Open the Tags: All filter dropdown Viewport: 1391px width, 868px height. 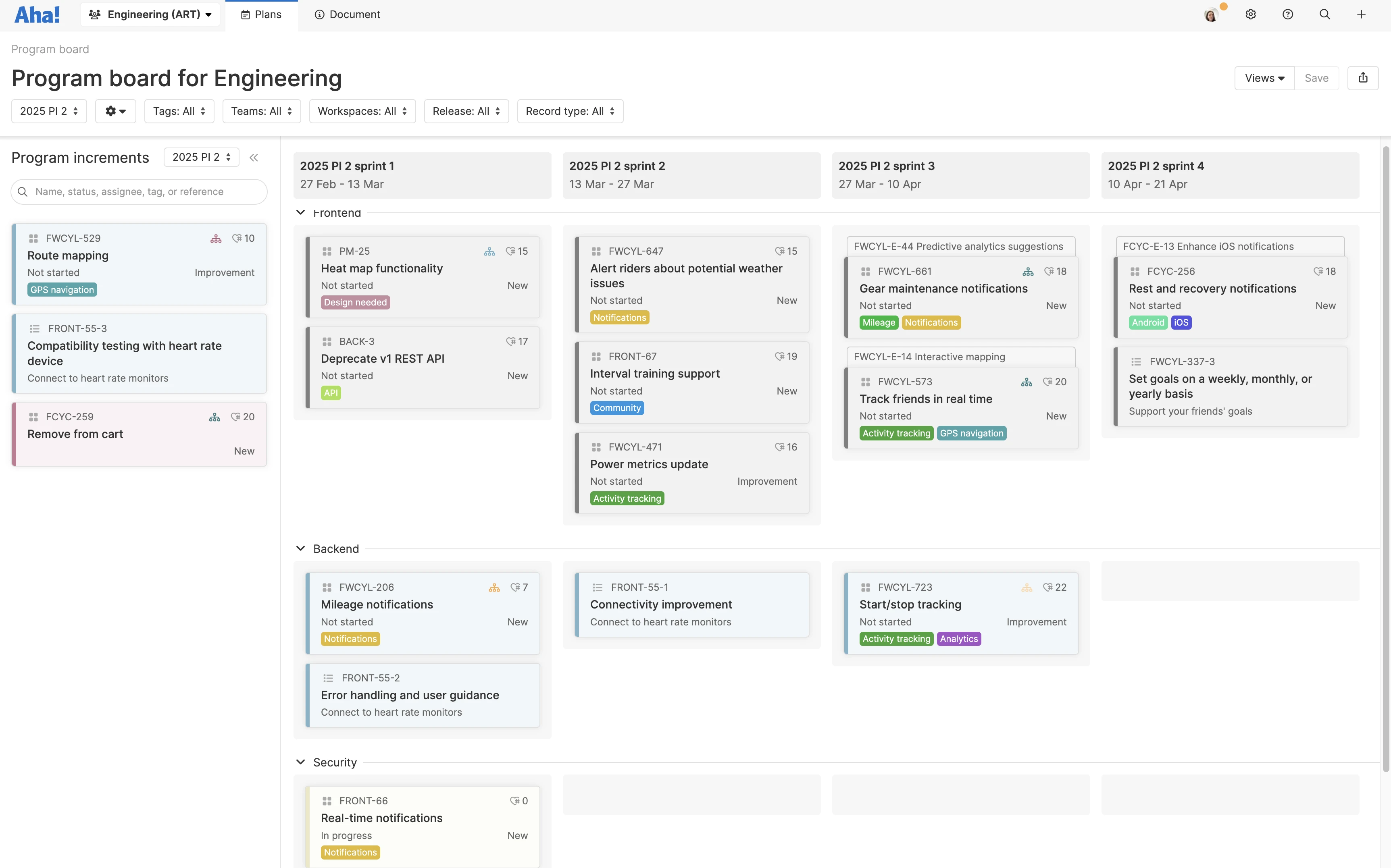pyautogui.click(x=179, y=111)
